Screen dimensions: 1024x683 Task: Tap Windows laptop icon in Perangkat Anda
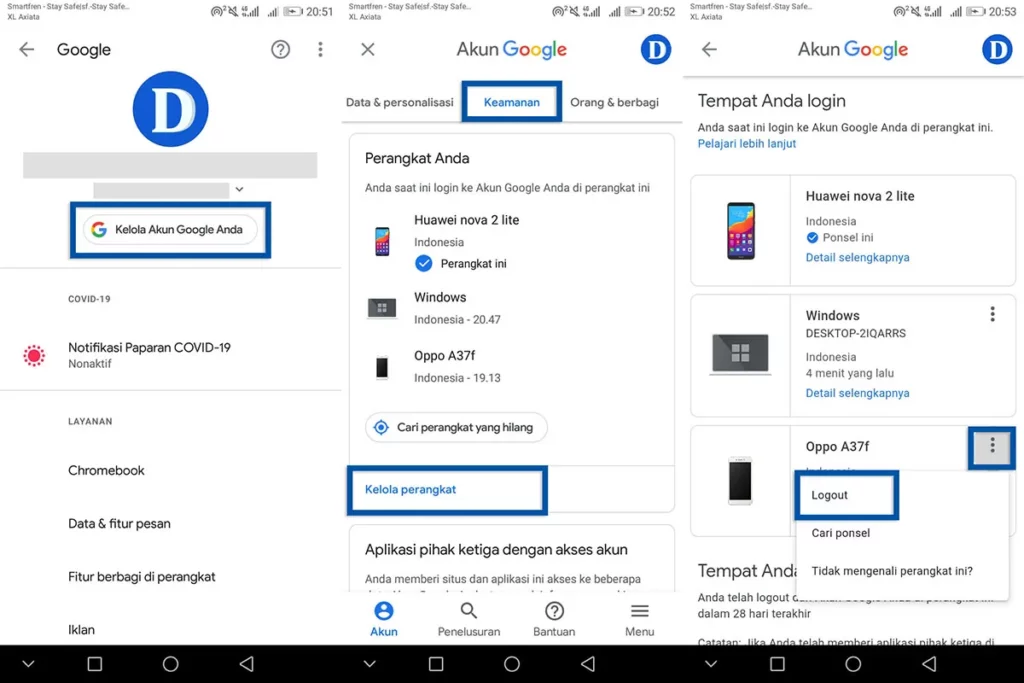point(382,308)
